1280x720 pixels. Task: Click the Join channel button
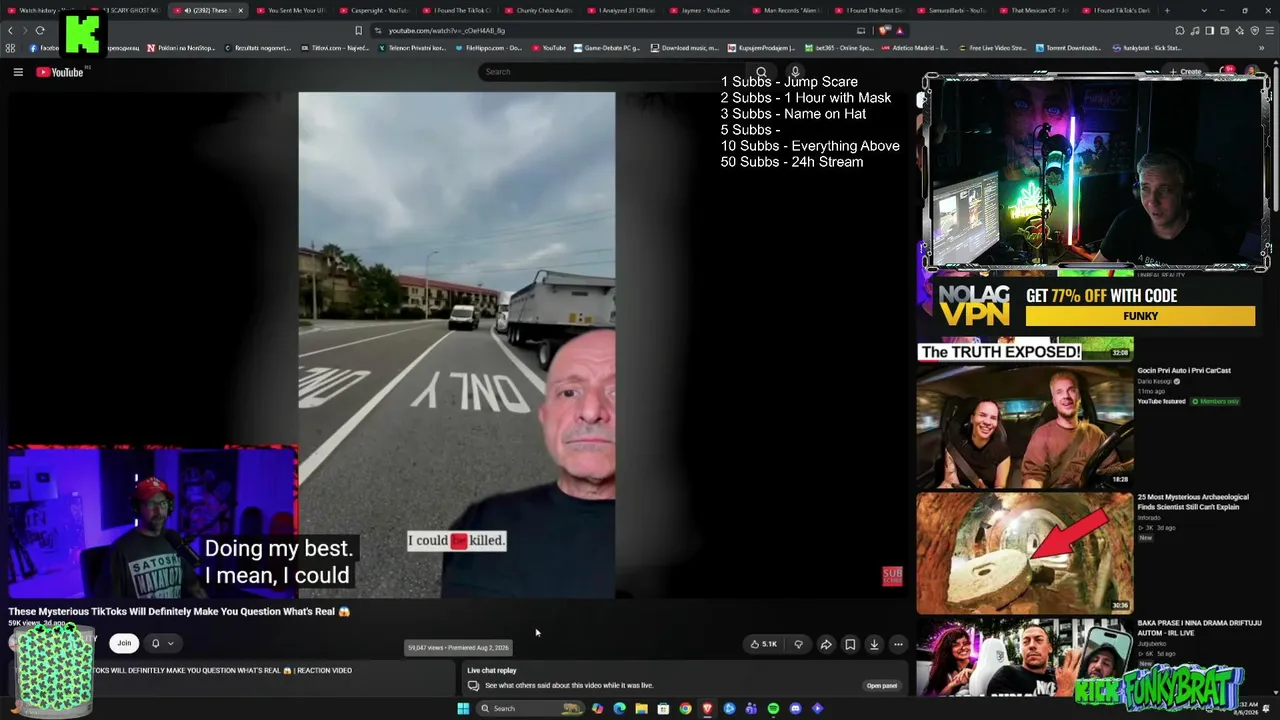tap(124, 643)
